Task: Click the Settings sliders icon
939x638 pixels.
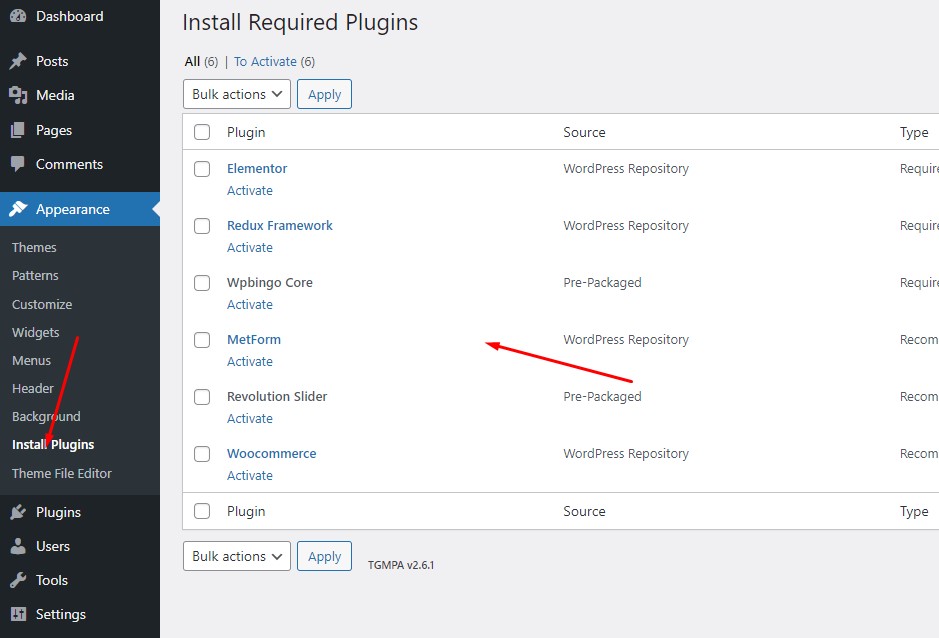Action: pos(18,614)
